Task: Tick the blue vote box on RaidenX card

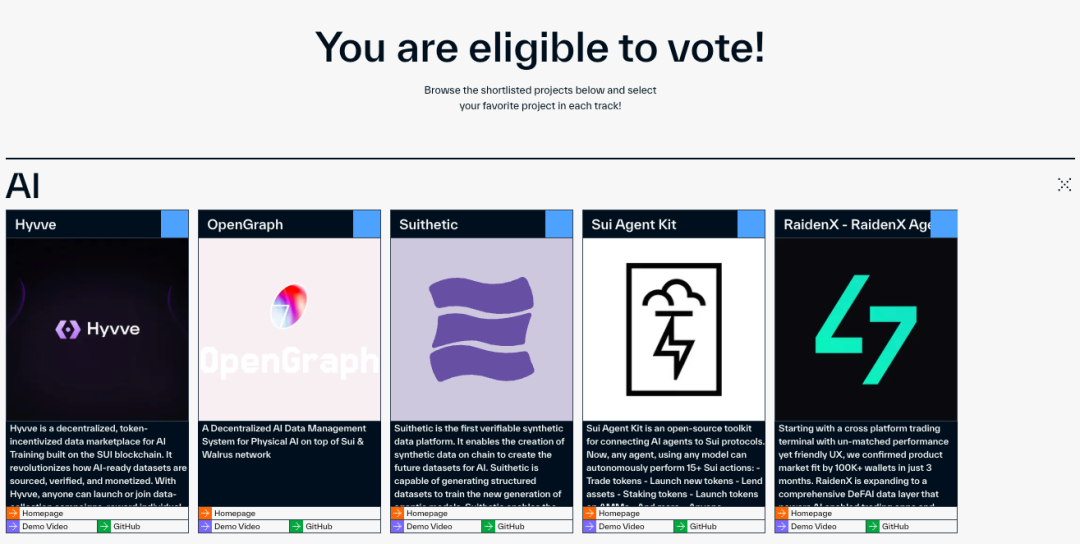Action: [943, 224]
